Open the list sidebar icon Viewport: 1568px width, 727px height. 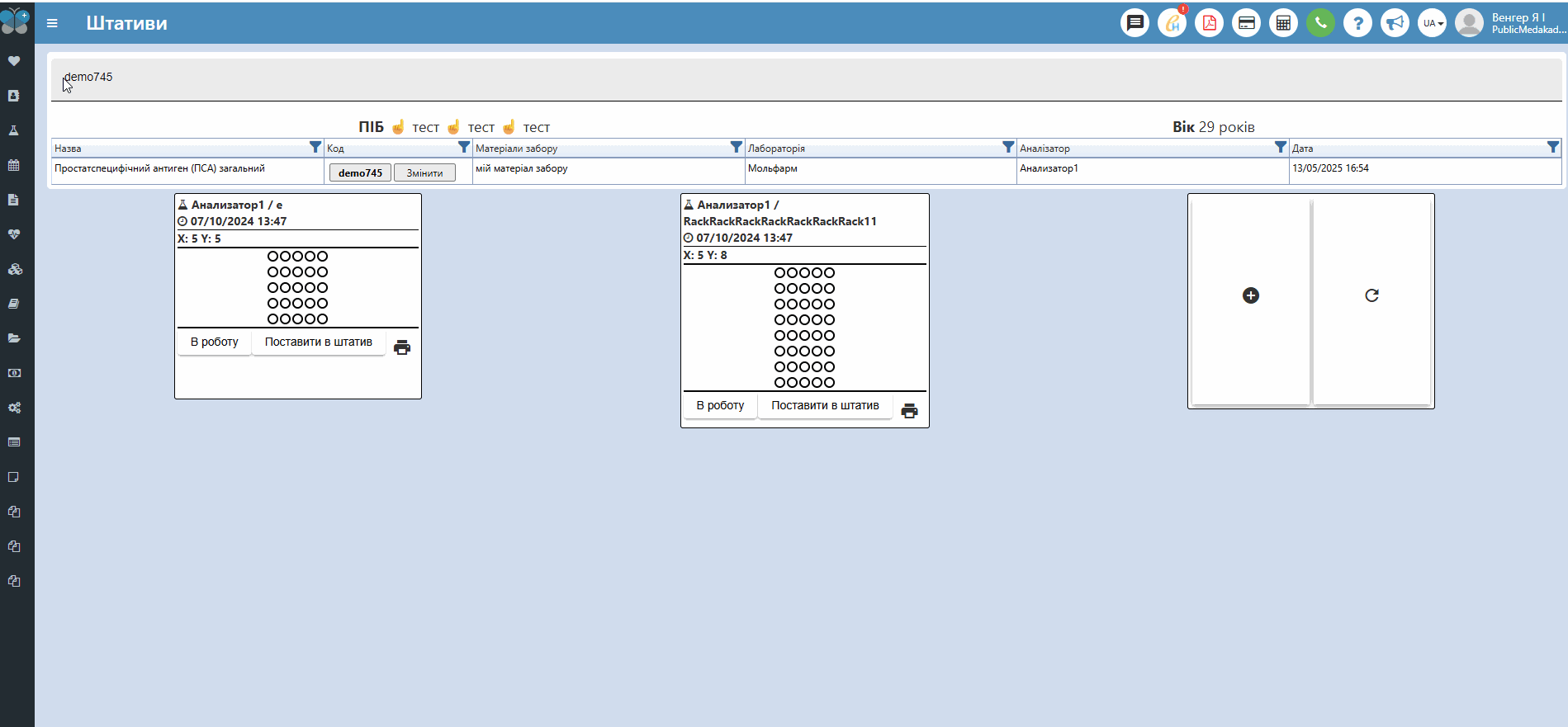click(14, 442)
